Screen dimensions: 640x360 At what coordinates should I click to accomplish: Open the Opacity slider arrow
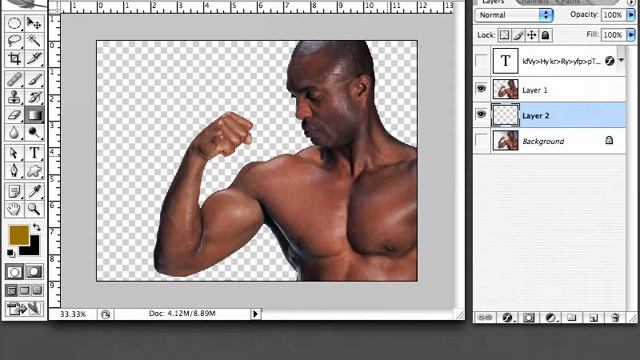coord(631,15)
